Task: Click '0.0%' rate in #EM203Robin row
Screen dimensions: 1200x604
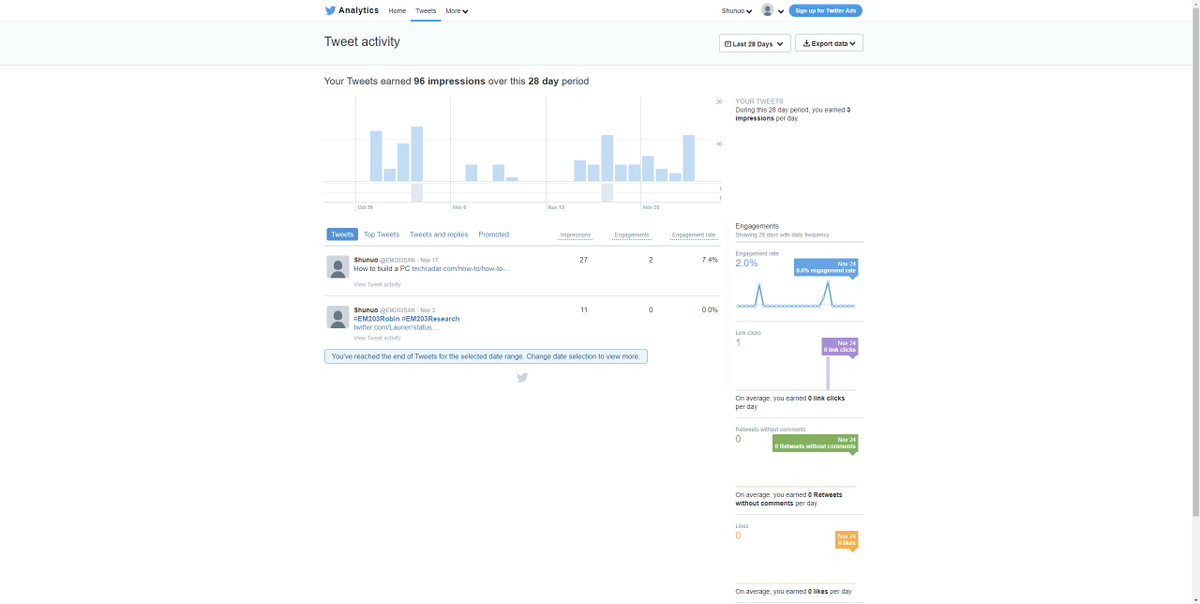Action: coord(710,310)
